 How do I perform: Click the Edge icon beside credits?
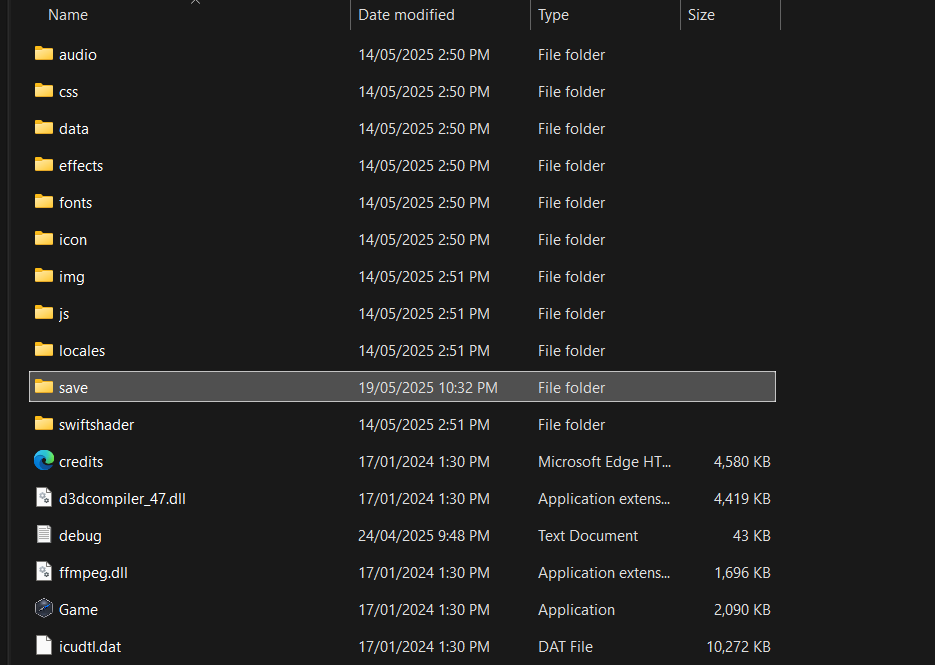[x=44, y=460]
